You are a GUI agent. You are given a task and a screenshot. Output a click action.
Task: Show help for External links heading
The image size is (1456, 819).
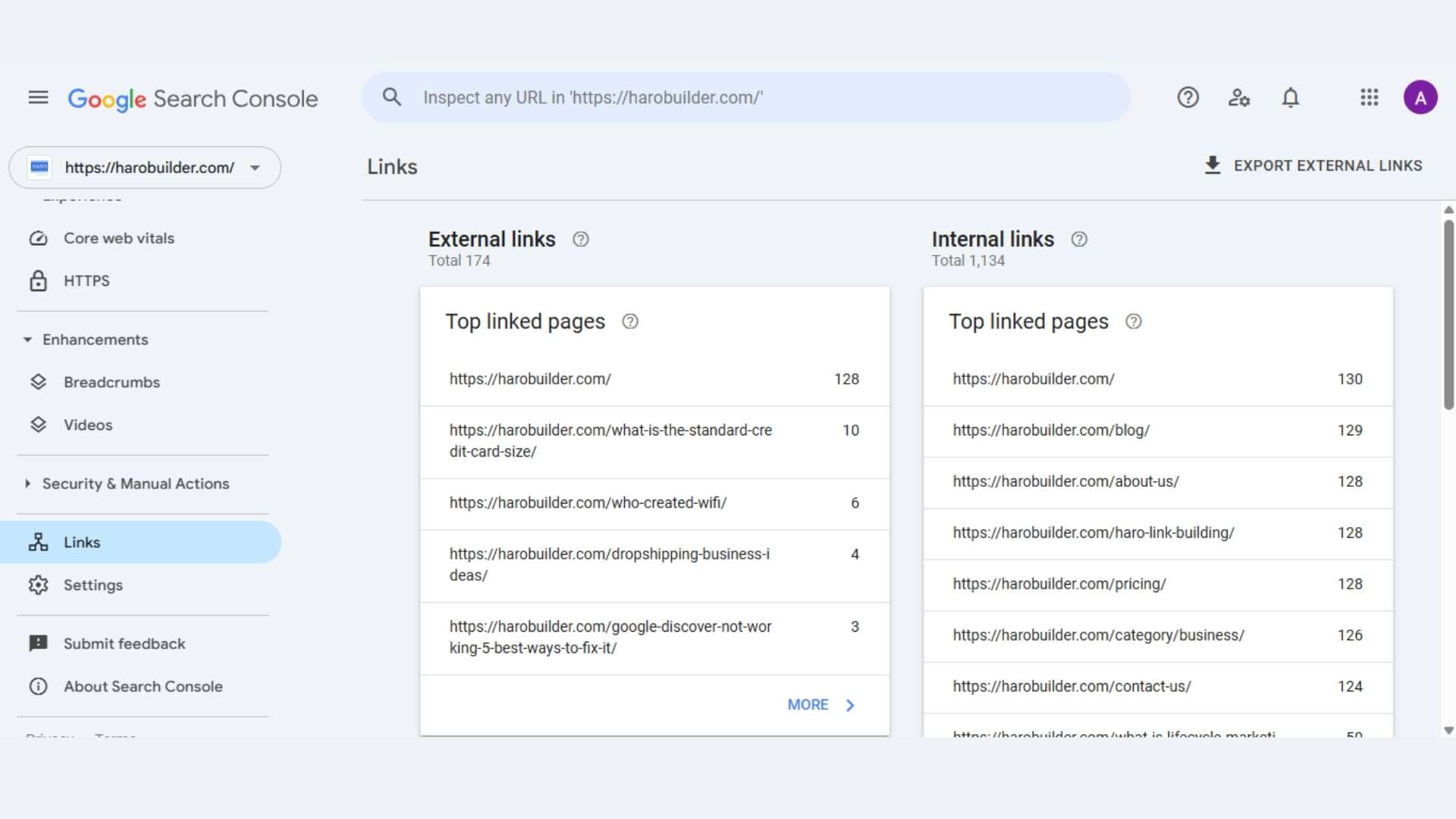coord(580,240)
